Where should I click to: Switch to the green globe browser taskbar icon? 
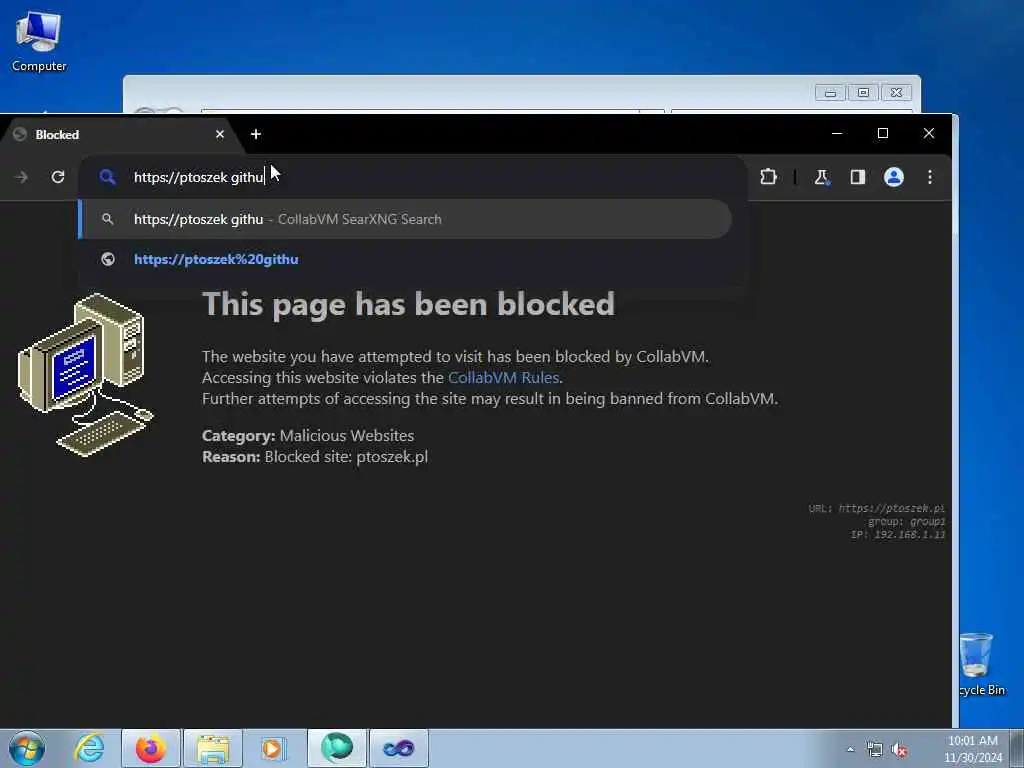click(x=337, y=748)
